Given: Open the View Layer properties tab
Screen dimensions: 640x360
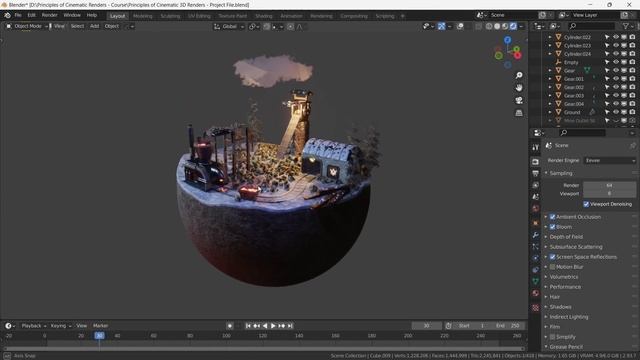Looking at the screenshot, I should pyautogui.click(x=536, y=185).
